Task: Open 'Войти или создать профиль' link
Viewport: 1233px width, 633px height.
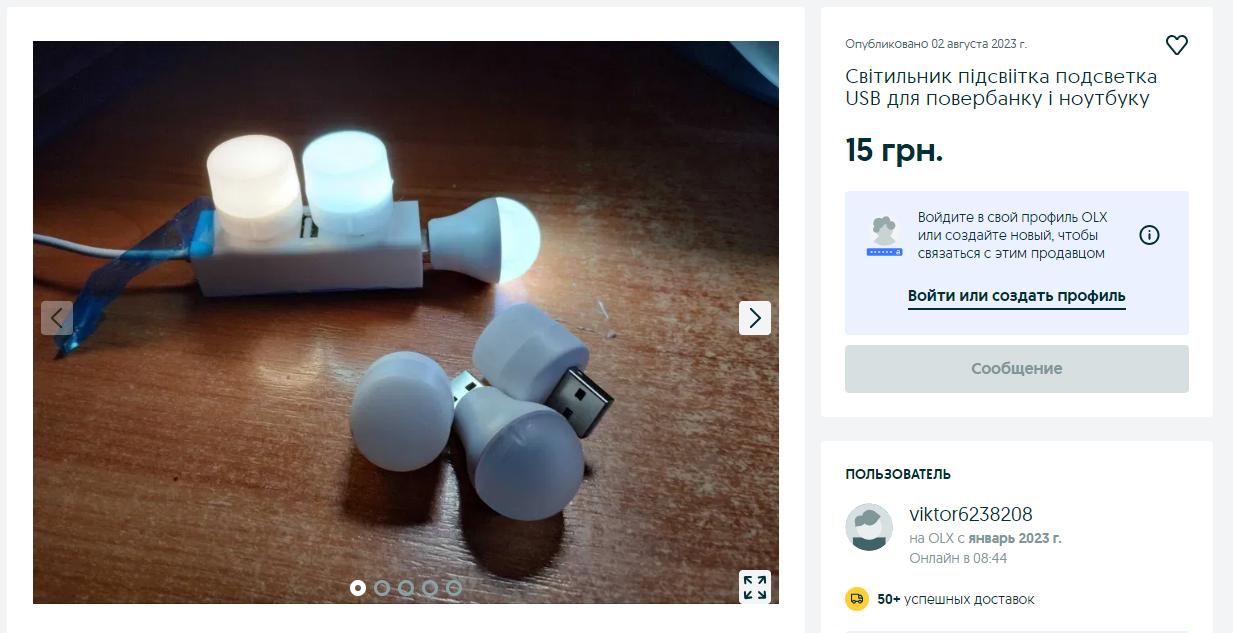Action: point(1017,297)
